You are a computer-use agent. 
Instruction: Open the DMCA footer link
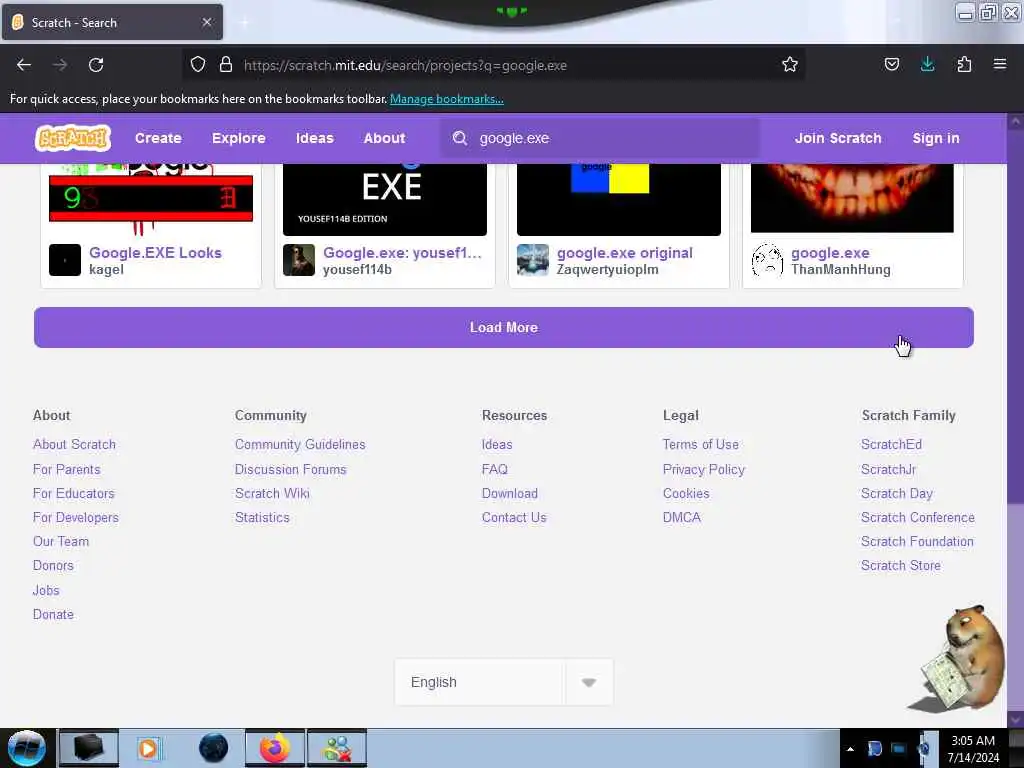click(681, 517)
